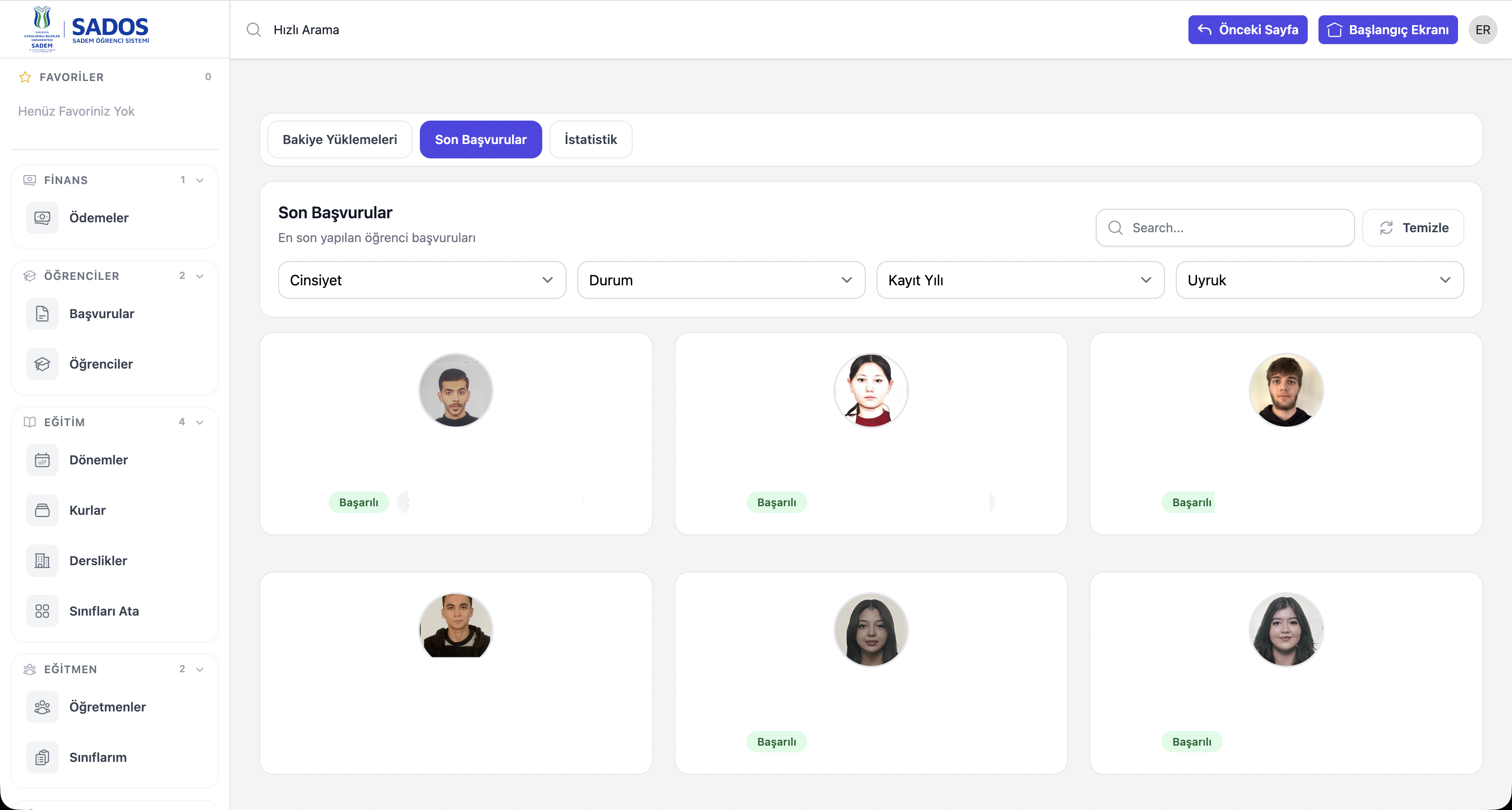Screen dimensions: 1512x810
Task: Switch to İstatistik tab
Action: click(590, 139)
